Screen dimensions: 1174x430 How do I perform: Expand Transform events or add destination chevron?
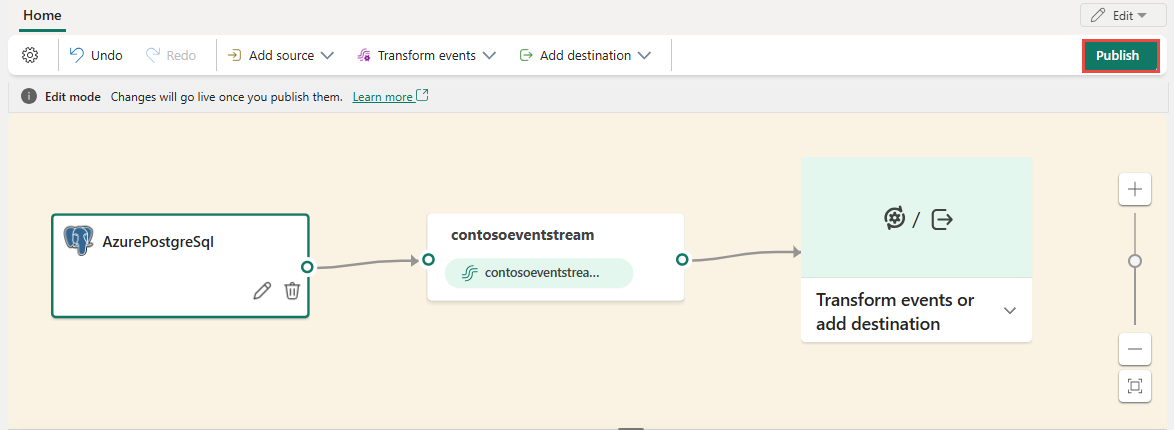click(1010, 311)
